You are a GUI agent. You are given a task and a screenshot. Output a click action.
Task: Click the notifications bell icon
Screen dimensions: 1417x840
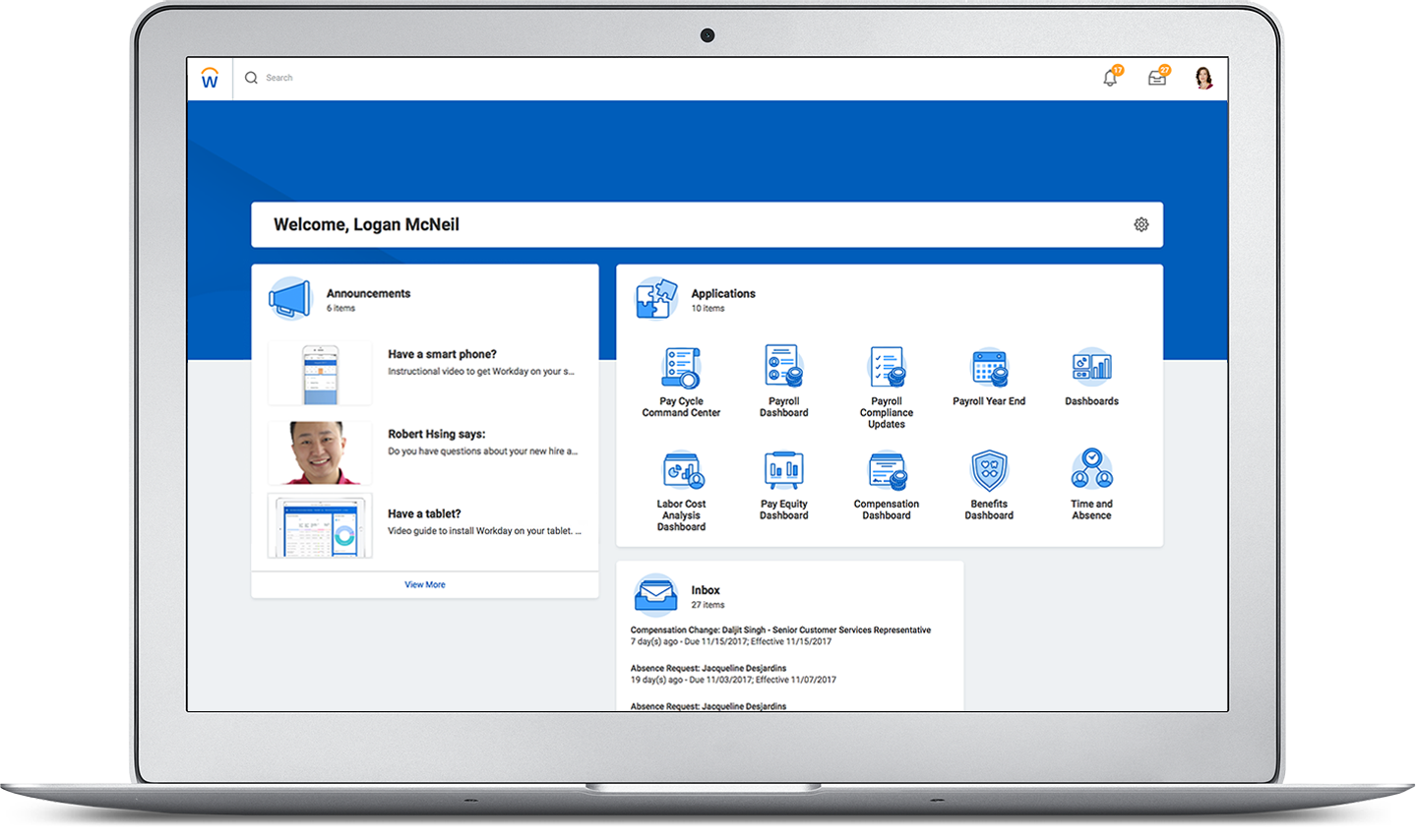click(1110, 79)
